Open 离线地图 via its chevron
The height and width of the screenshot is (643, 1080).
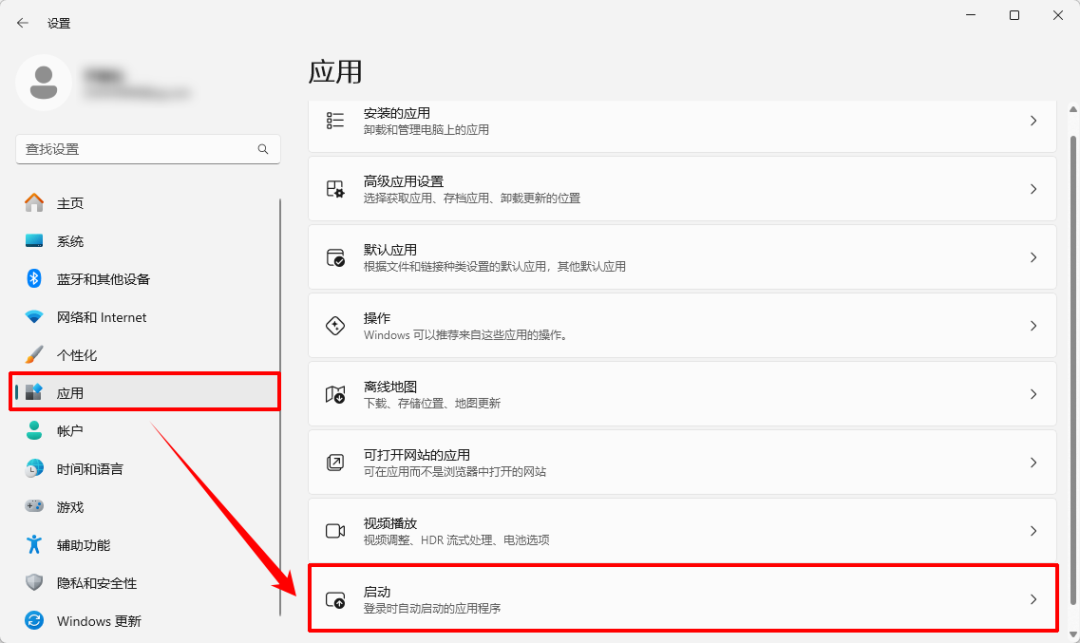tap(1033, 394)
